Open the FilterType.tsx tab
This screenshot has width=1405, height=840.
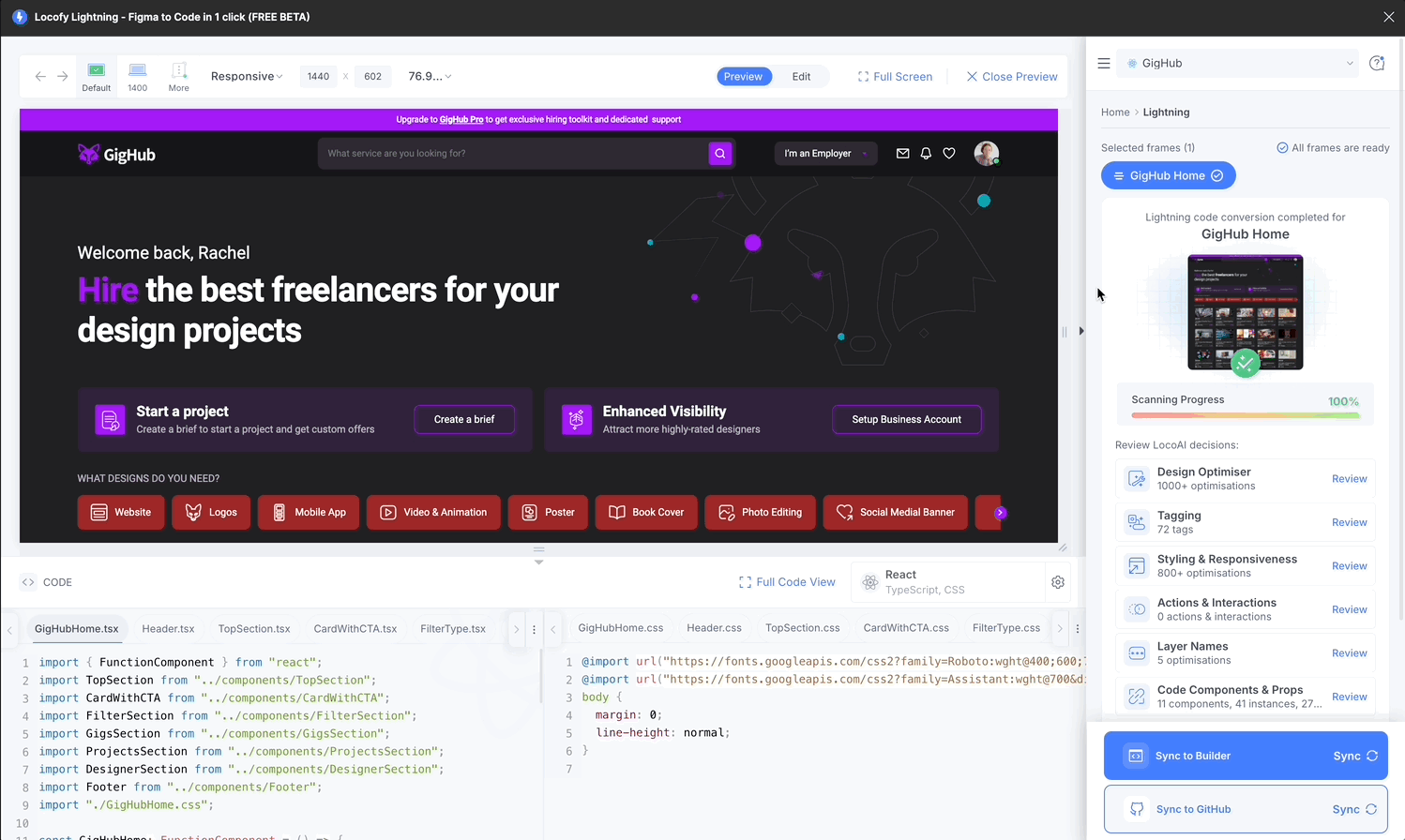click(453, 629)
